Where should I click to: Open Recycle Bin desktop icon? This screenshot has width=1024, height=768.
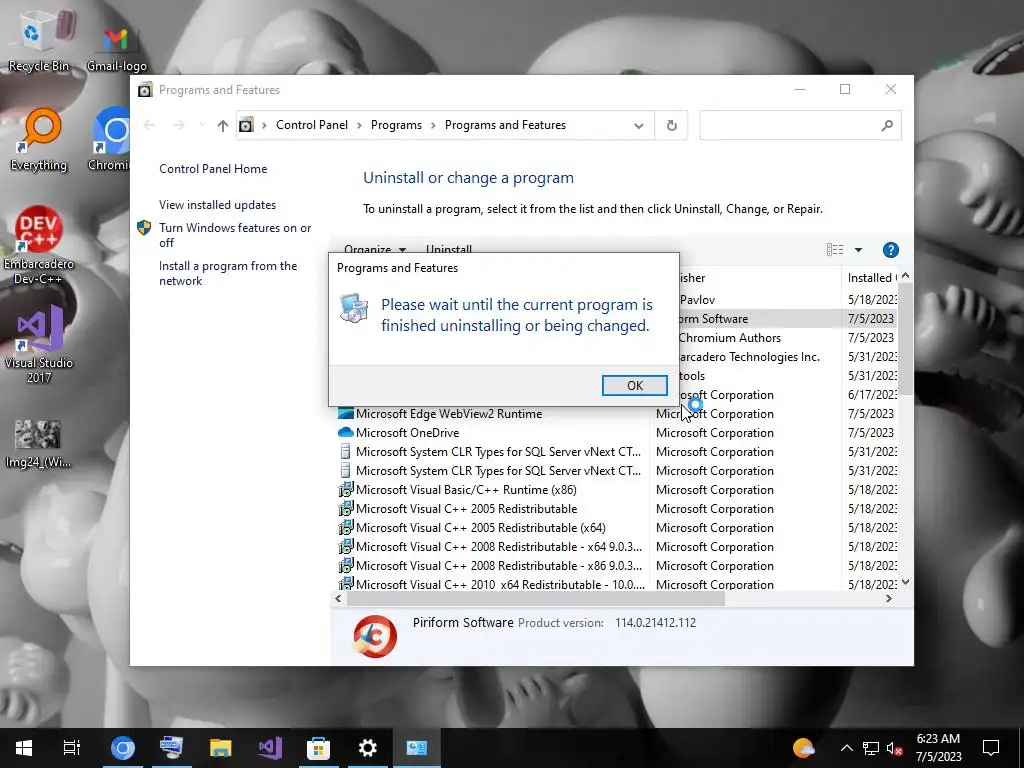39,42
